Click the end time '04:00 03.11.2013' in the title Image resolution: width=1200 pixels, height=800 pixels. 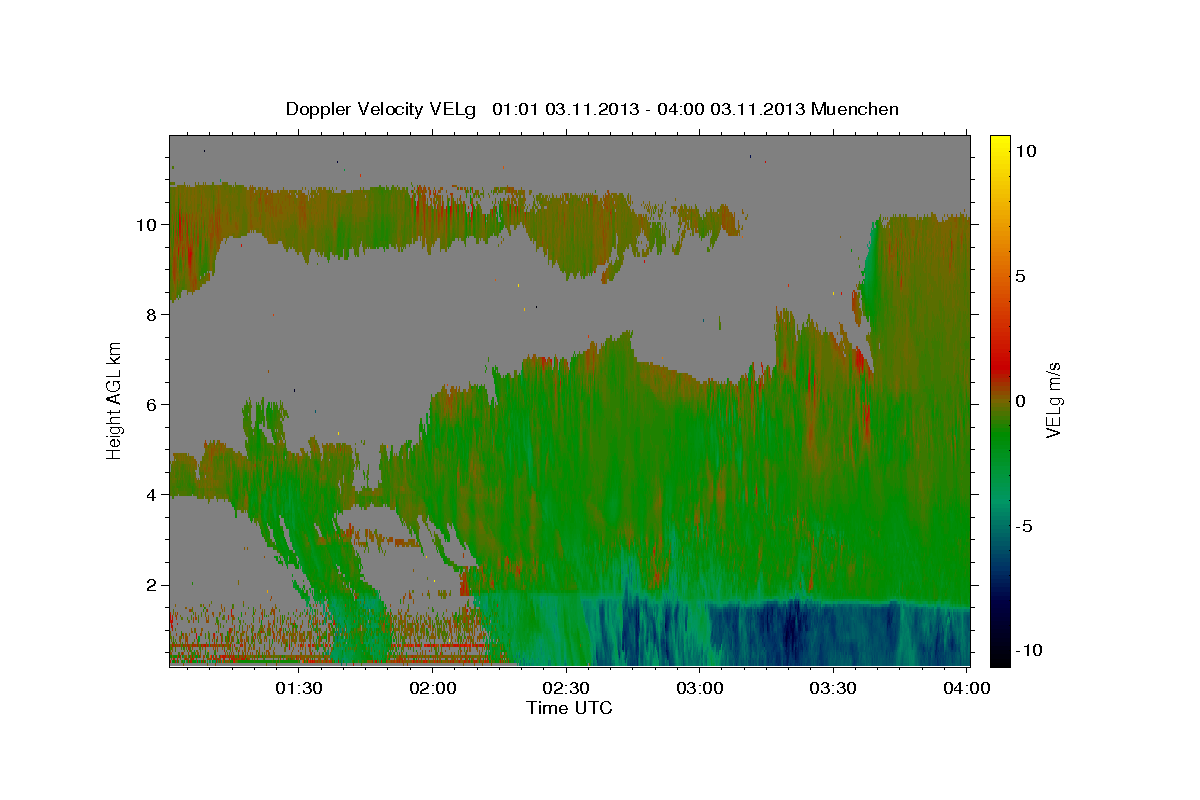pos(729,109)
